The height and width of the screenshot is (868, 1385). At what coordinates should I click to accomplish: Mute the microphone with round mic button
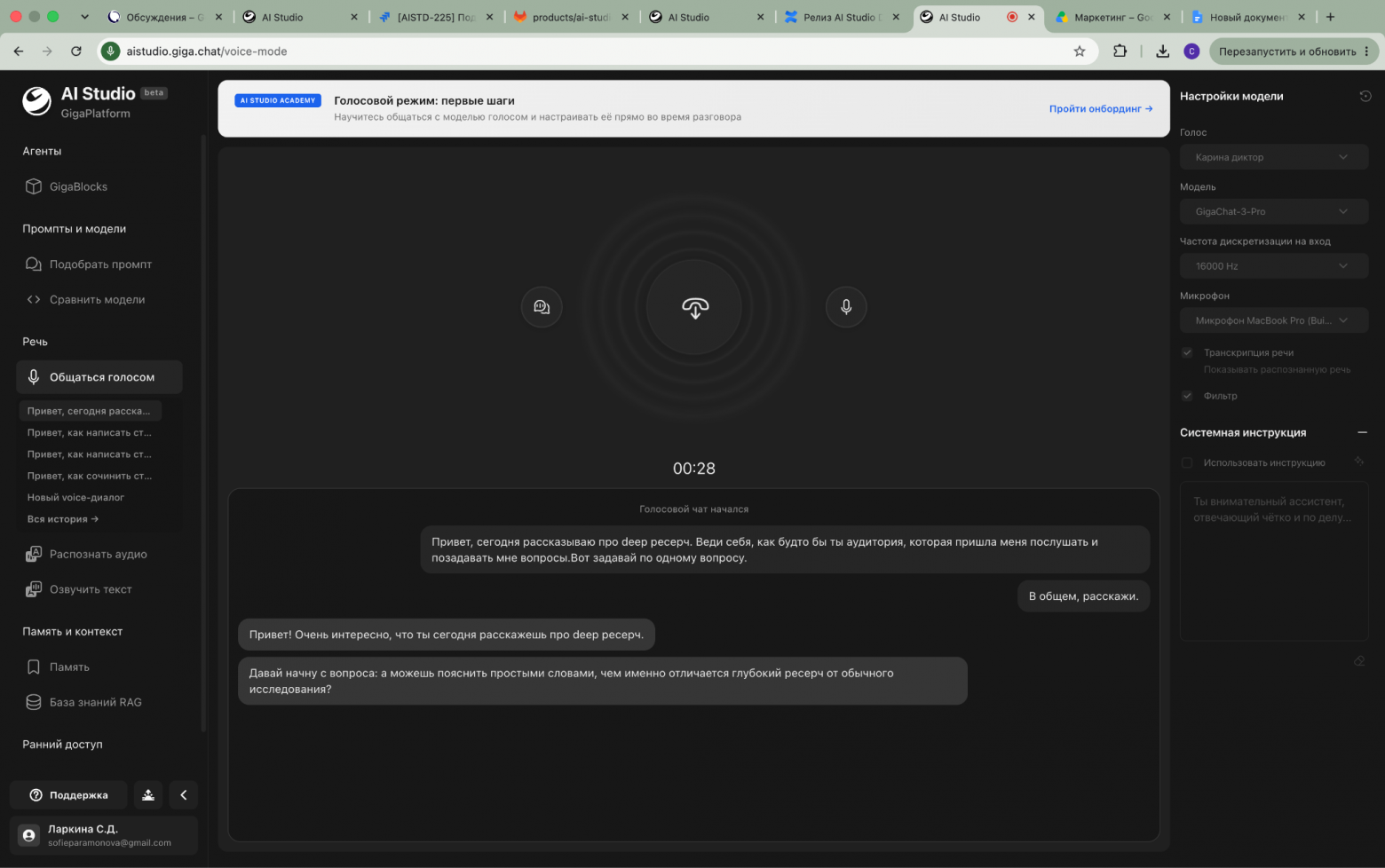pos(846,307)
